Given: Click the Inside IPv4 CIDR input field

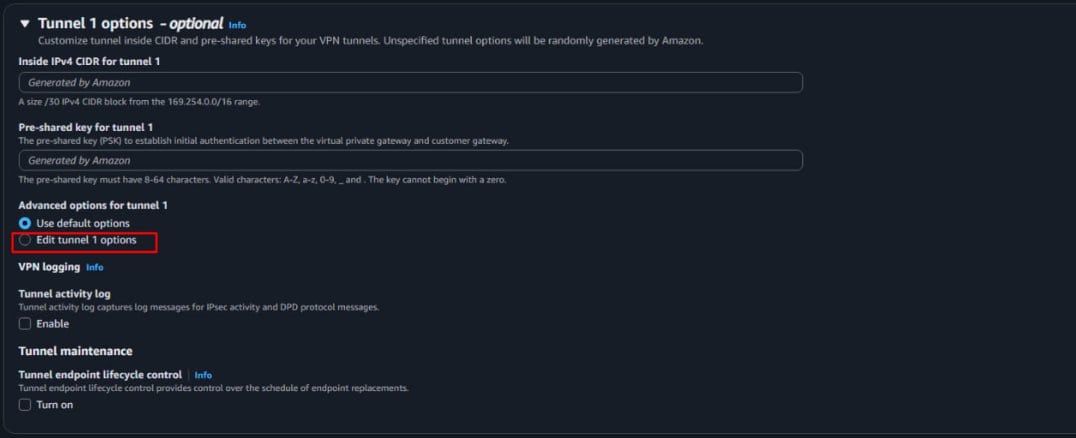Looking at the screenshot, I should tap(410, 82).
